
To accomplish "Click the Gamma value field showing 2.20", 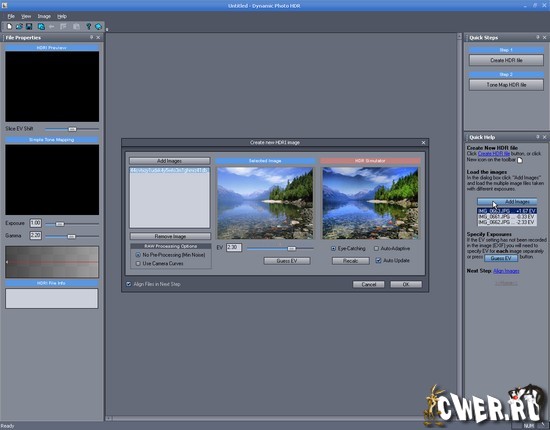I will pyautogui.click(x=35, y=235).
